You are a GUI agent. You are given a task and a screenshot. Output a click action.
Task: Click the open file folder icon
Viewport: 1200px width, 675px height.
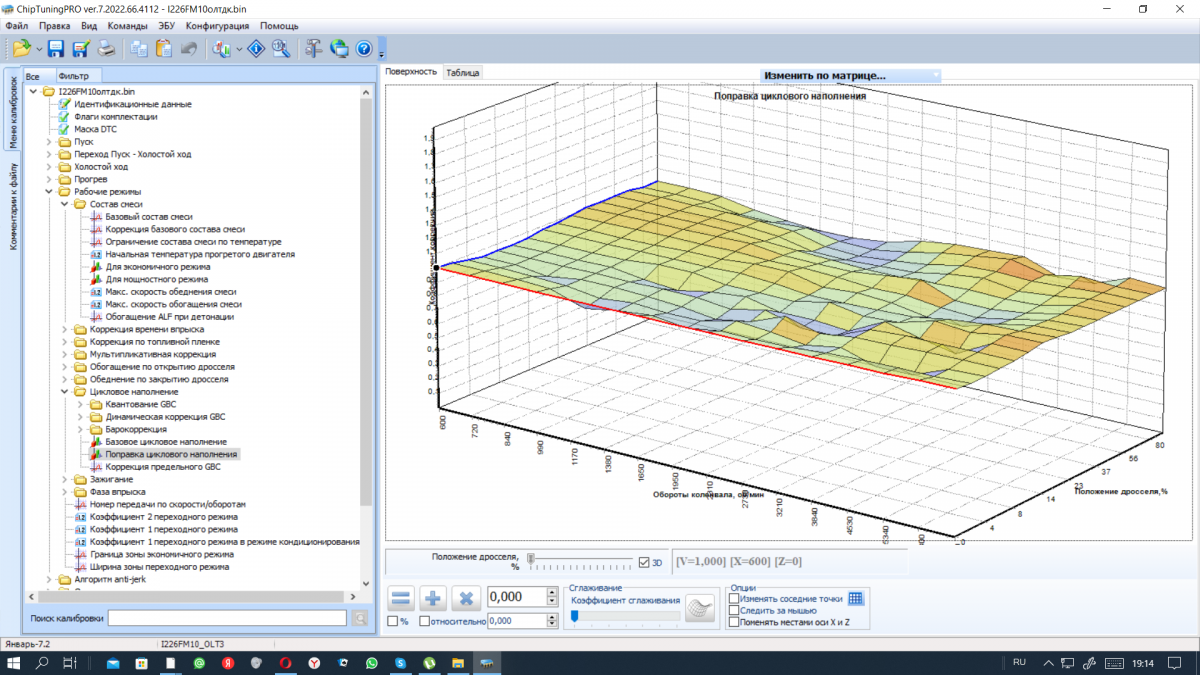(x=21, y=48)
